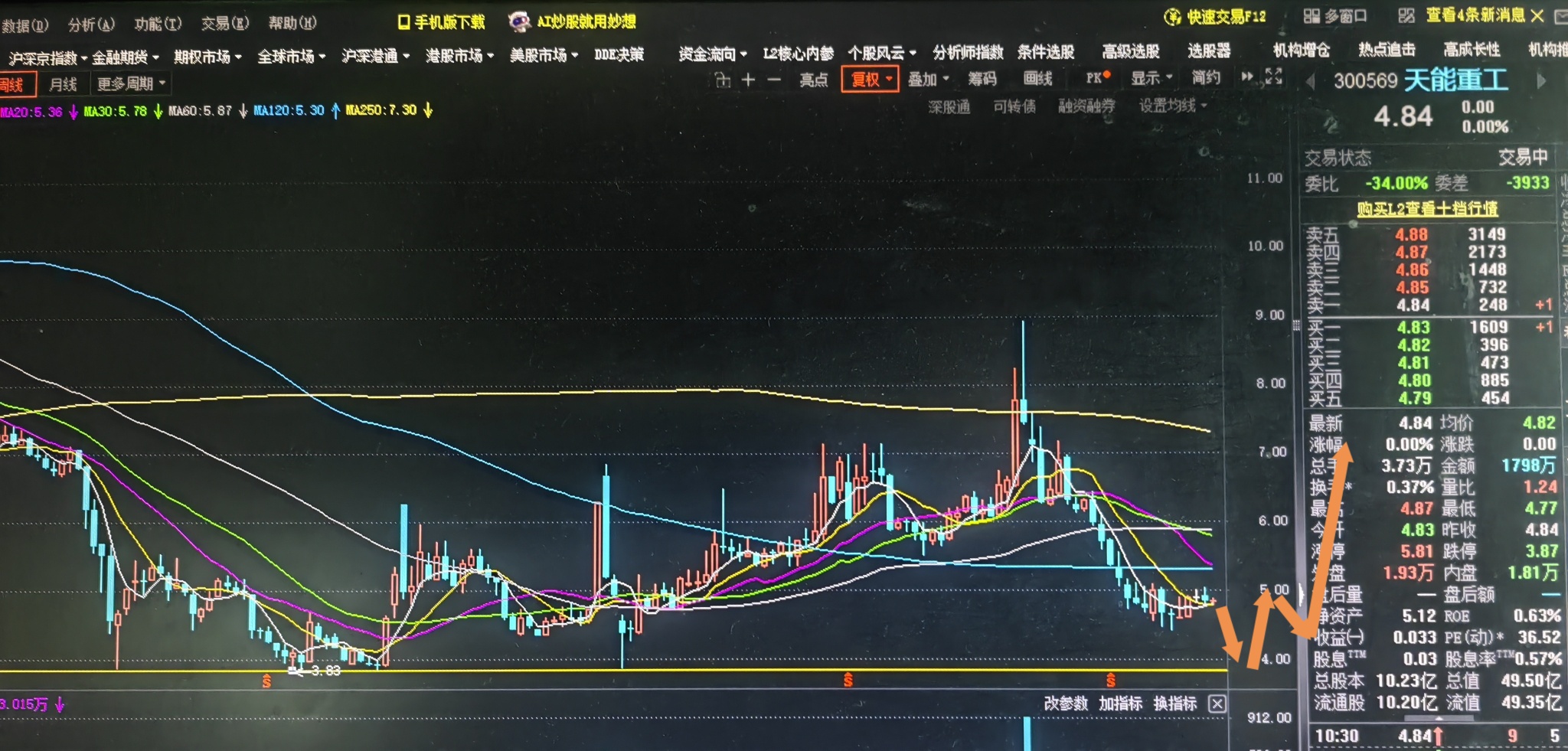Zoom in chart with plus icon

click(748, 80)
